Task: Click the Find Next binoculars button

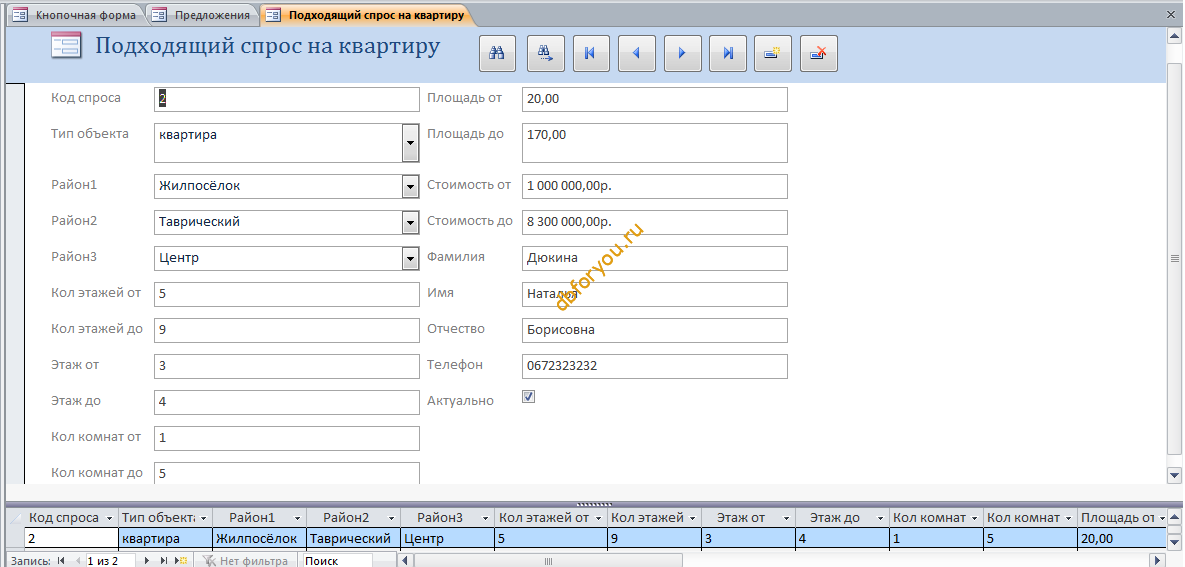Action: (546, 53)
